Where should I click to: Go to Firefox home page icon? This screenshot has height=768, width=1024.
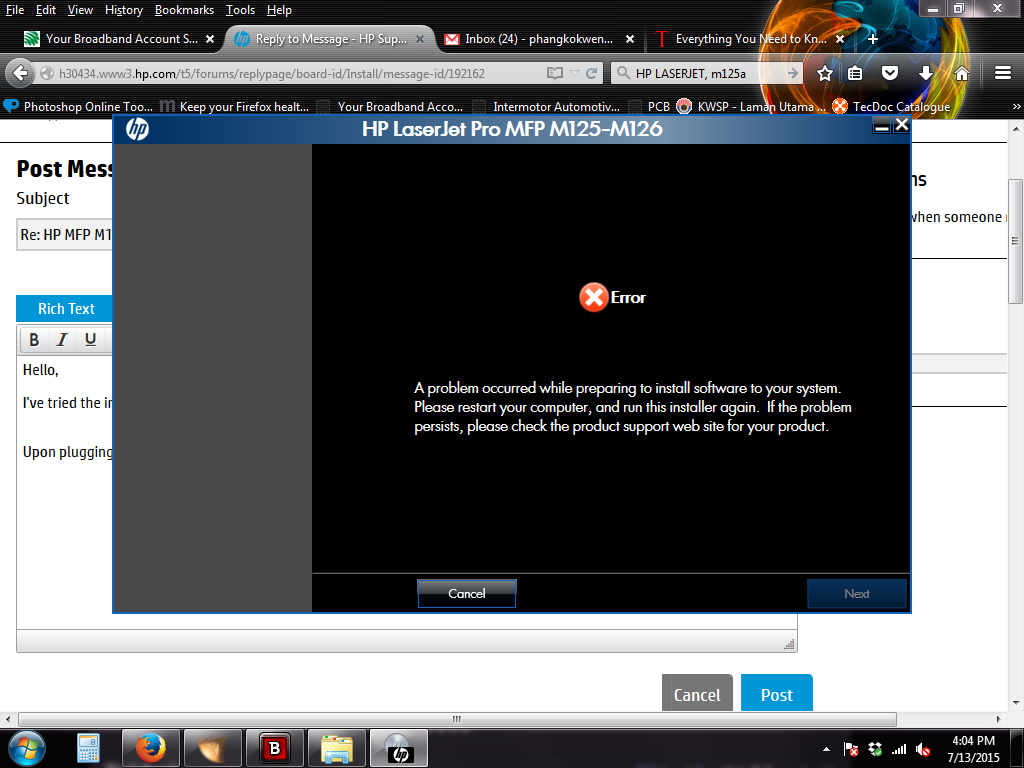point(961,73)
